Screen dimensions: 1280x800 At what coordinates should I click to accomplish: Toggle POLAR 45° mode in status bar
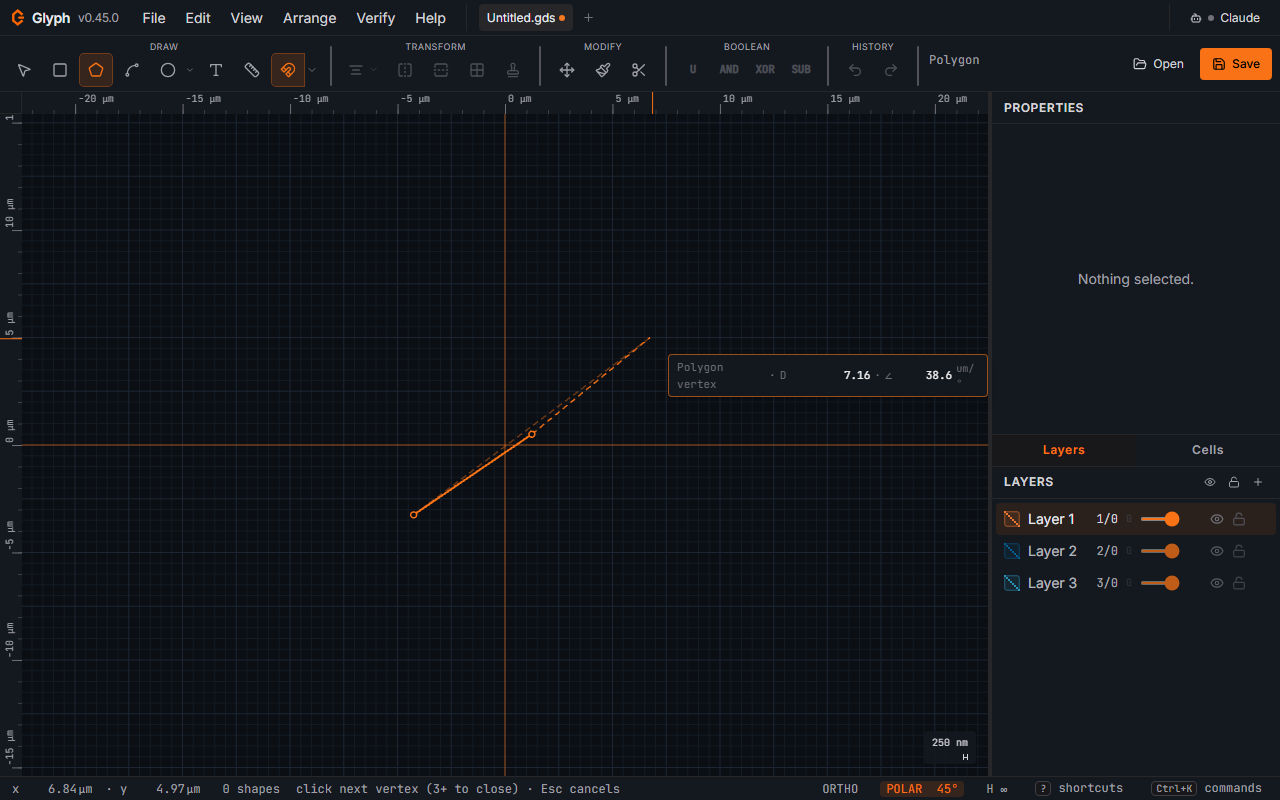click(922, 789)
